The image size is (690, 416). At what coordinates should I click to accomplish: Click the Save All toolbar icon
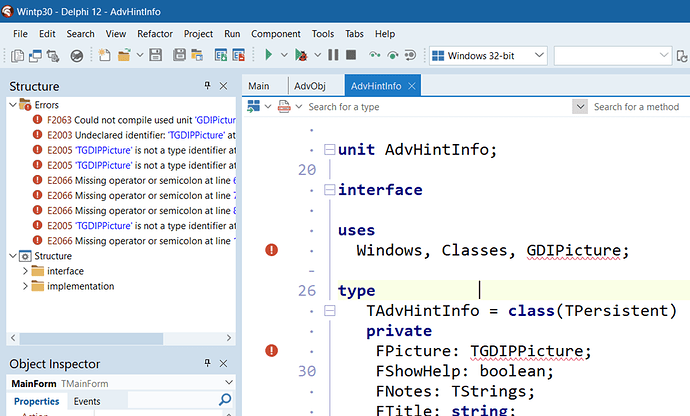(179, 55)
